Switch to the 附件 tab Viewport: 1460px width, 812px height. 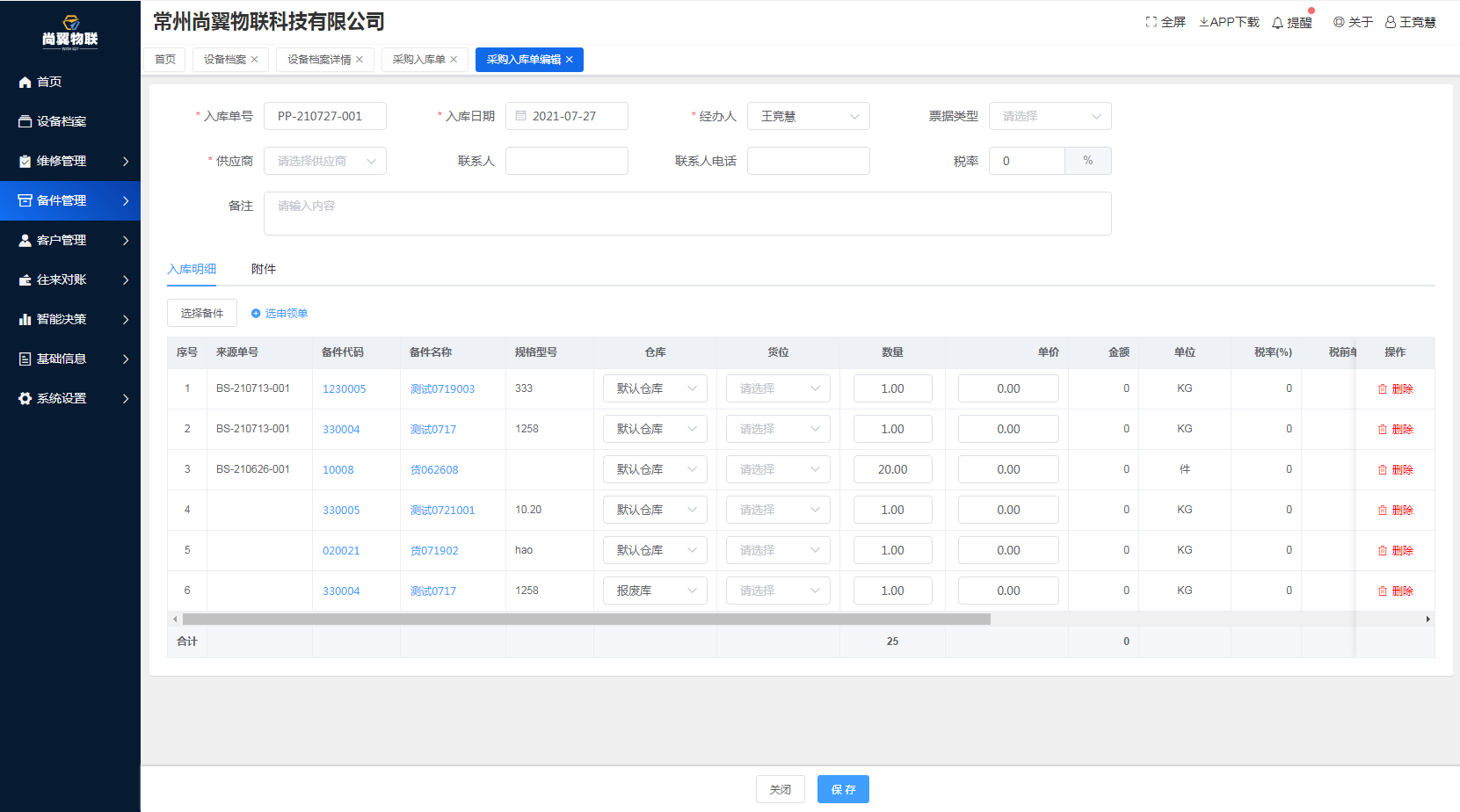[264, 269]
